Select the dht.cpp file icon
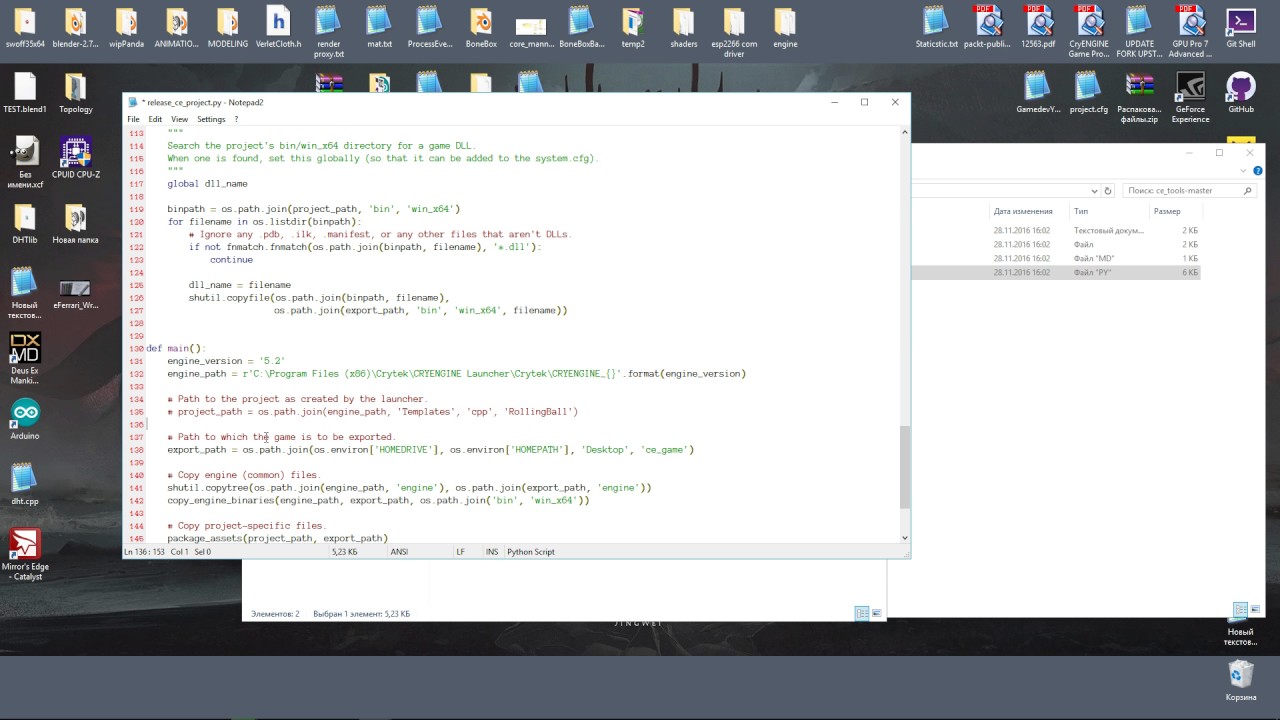The image size is (1280, 720). [x=25, y=484]
